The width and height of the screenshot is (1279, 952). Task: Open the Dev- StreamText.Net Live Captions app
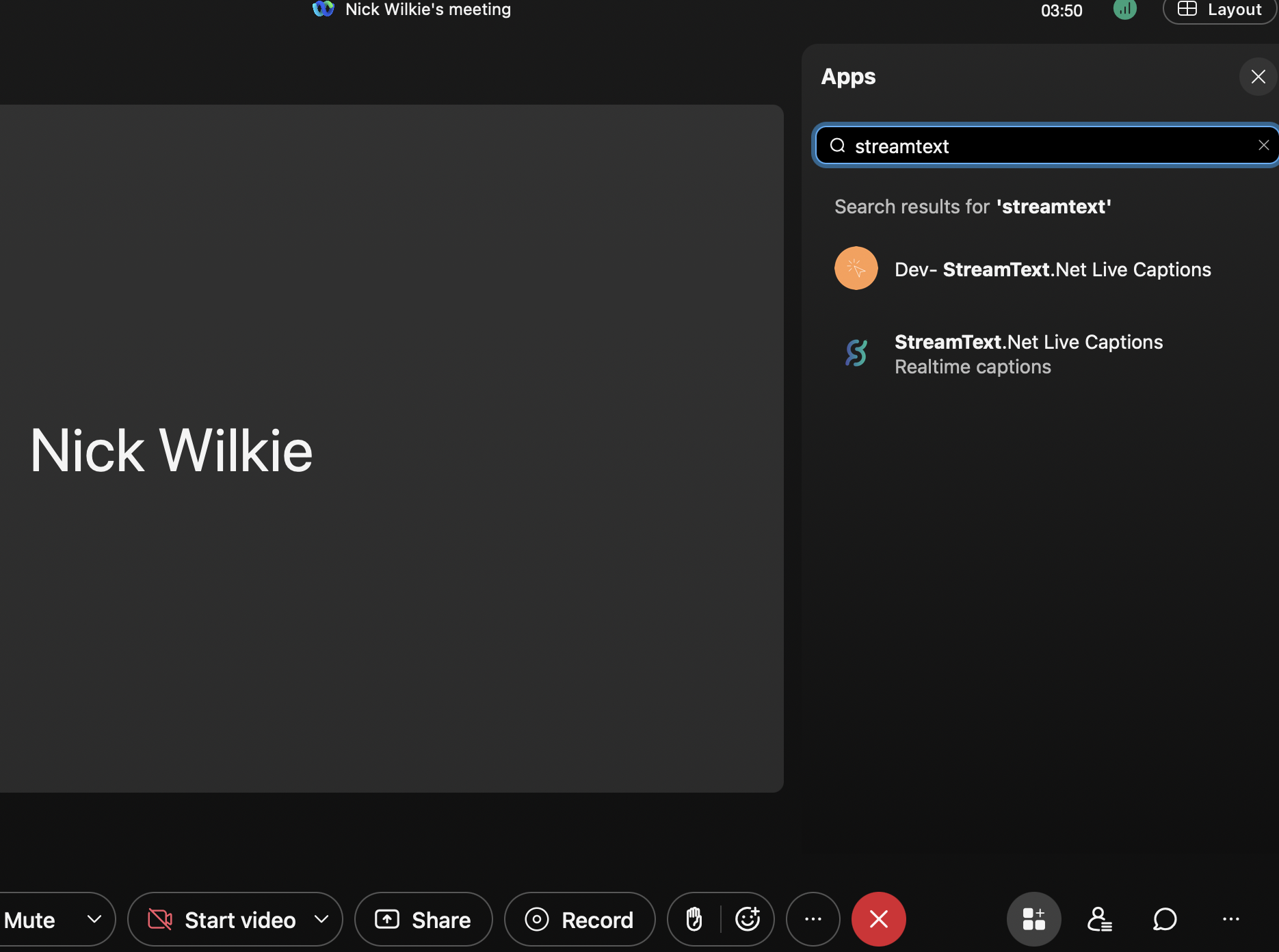(1040, 269)
